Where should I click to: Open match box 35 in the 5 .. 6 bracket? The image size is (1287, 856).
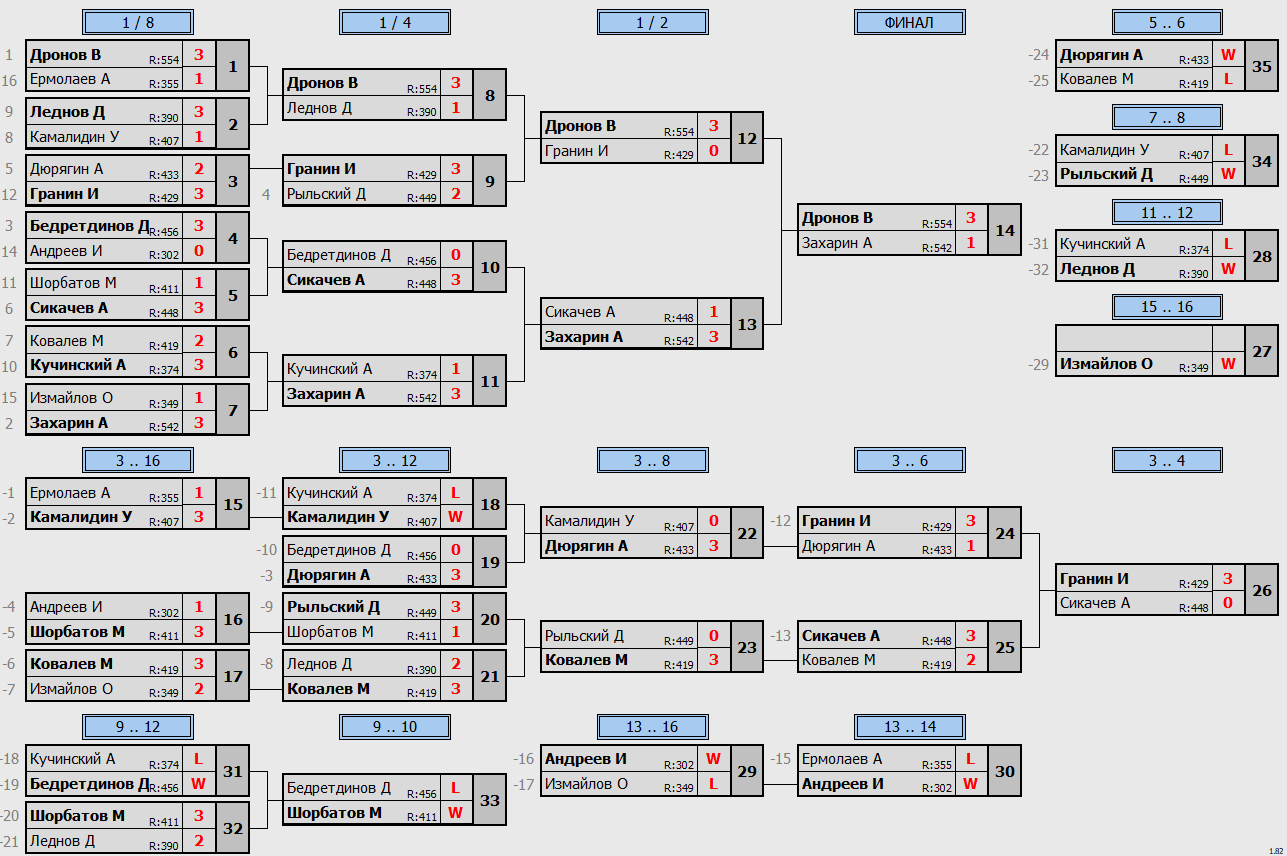(1261, 67)
